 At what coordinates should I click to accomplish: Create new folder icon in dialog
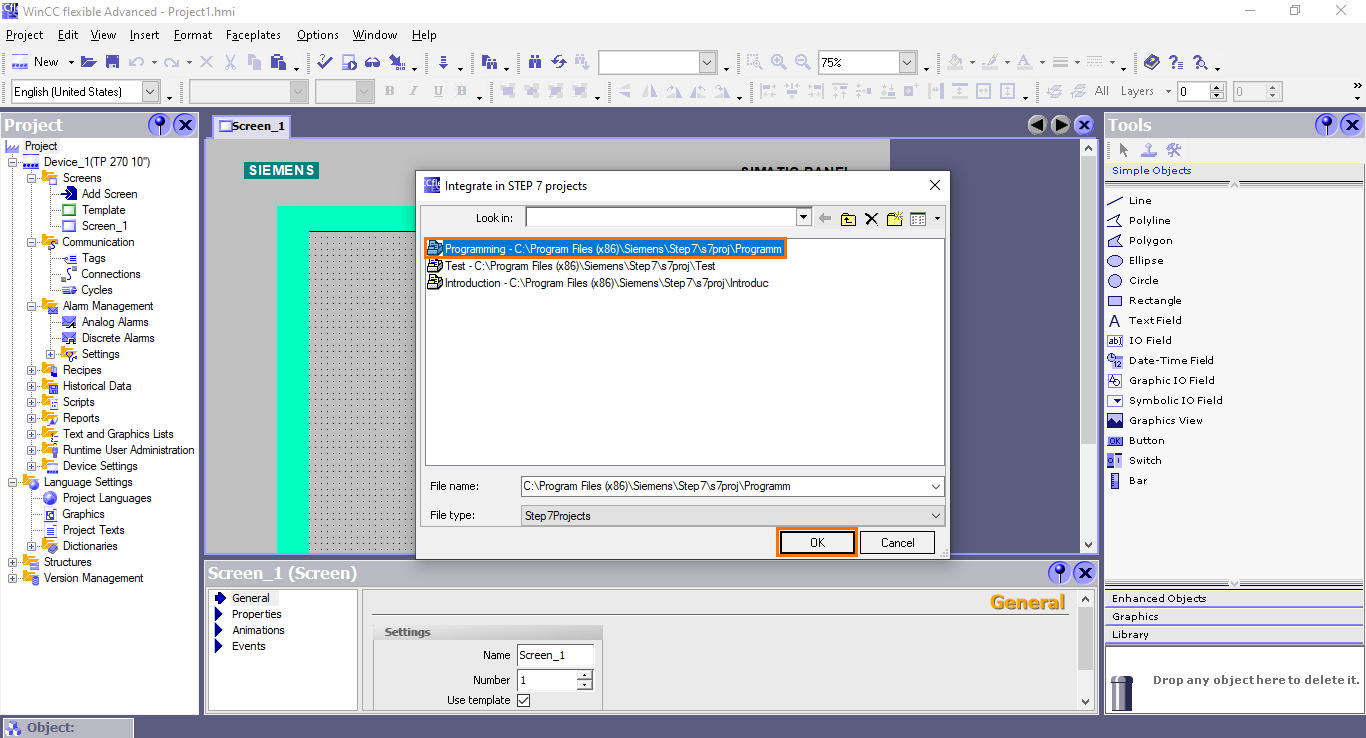coord(895,218)
